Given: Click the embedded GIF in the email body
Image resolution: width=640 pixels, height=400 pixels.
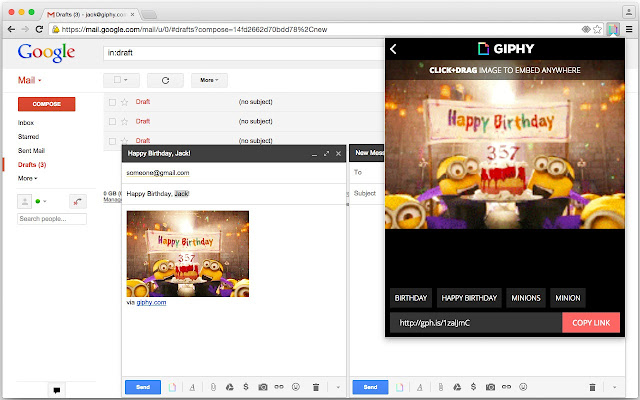Looking at the screenshot, I should click(x=188, y=254).
